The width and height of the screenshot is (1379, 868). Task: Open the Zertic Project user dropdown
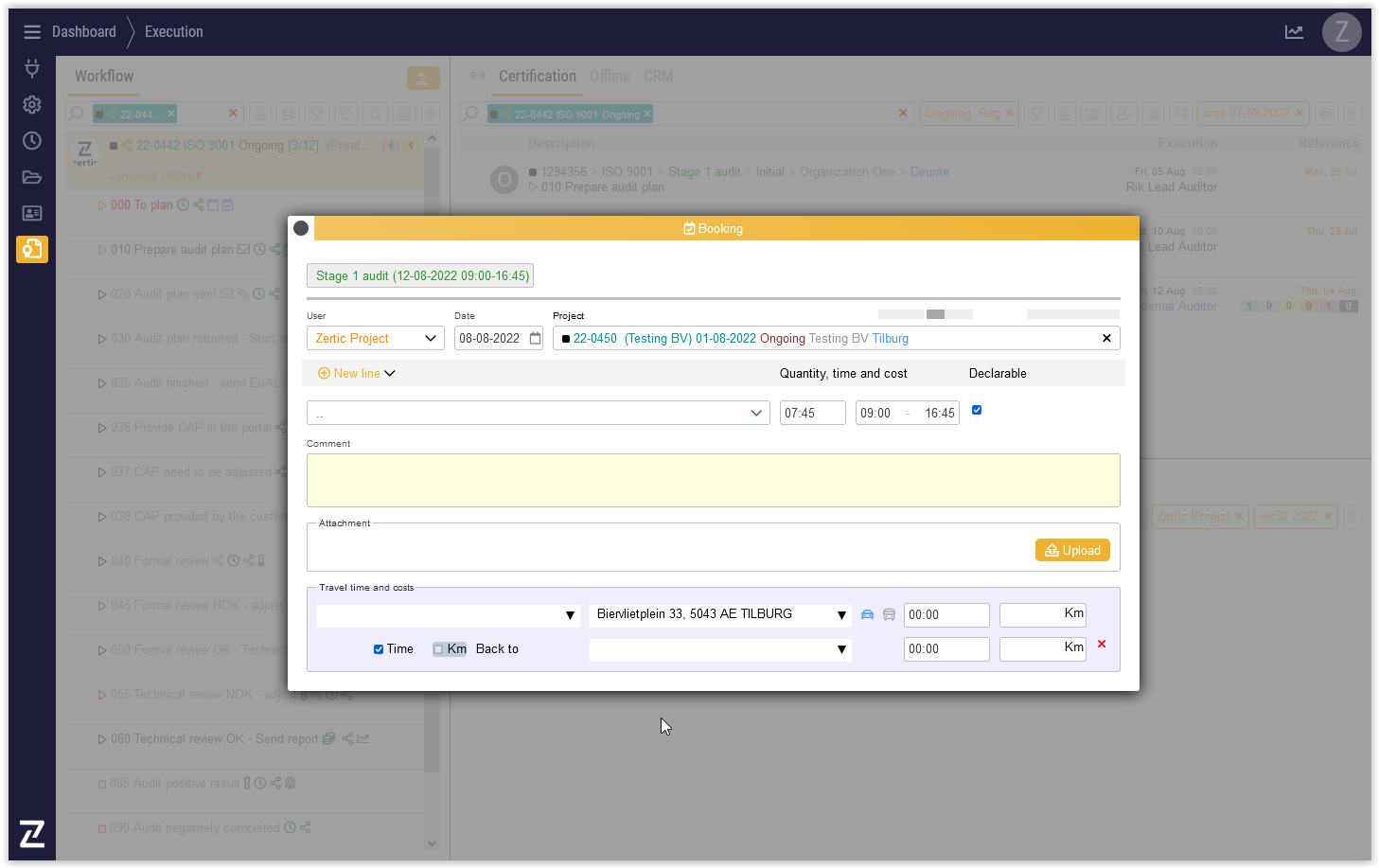click(x=375, y=338)
